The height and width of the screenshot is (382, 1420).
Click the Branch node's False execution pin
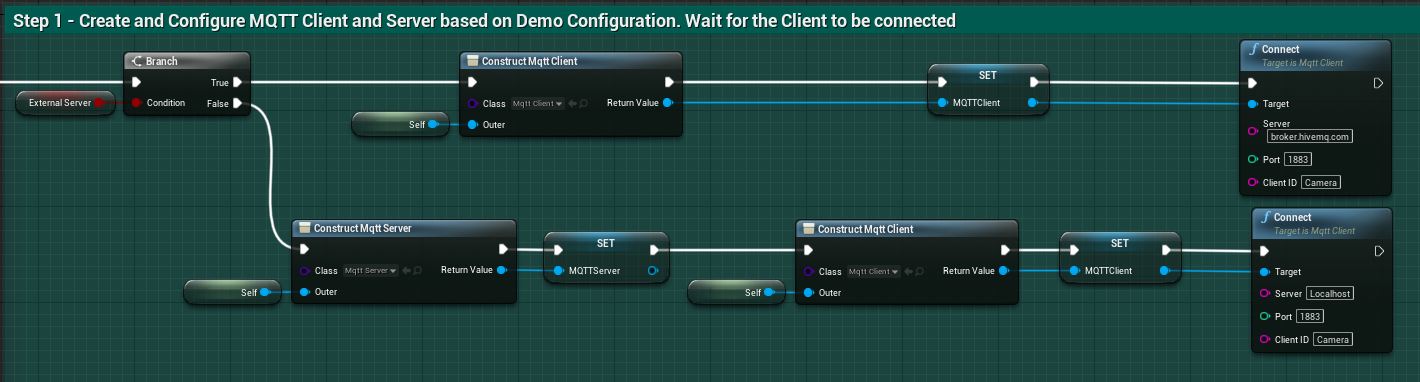click(237, 103)
